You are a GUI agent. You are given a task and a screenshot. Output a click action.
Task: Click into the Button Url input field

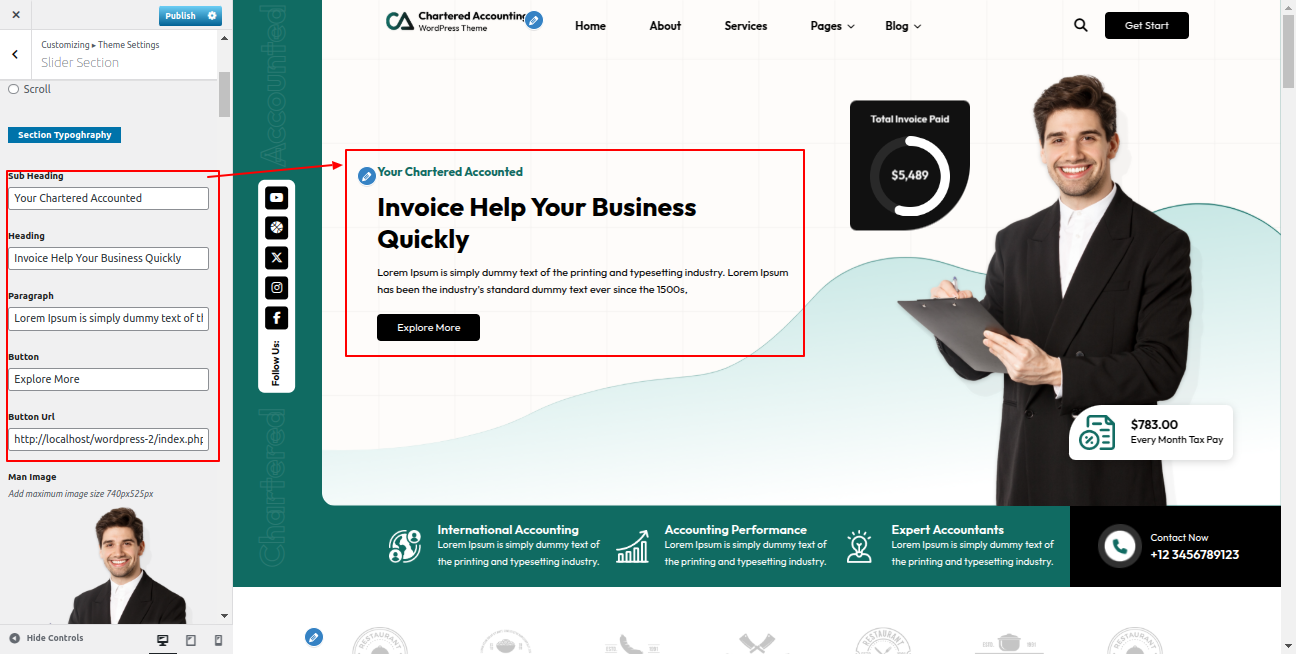108,439
